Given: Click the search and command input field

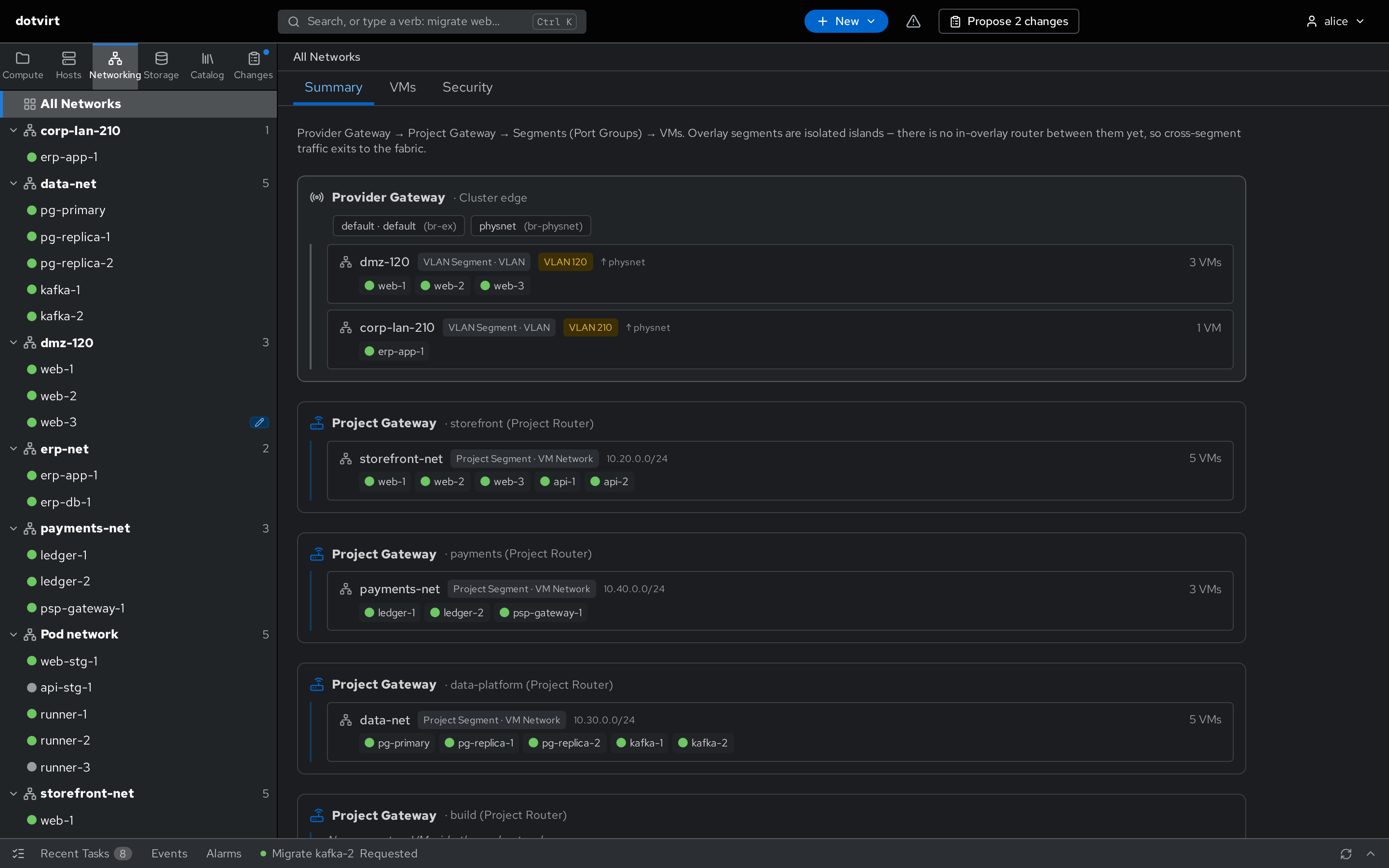Looking at the screenshot, I should tap(432, 21).
